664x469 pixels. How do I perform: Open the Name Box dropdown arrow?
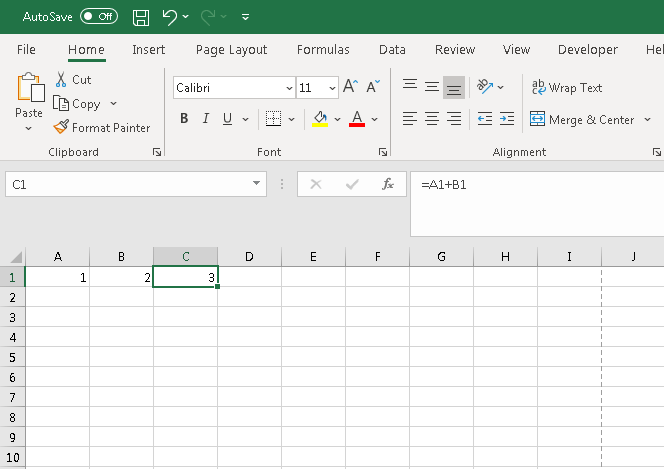click(256, 183)
